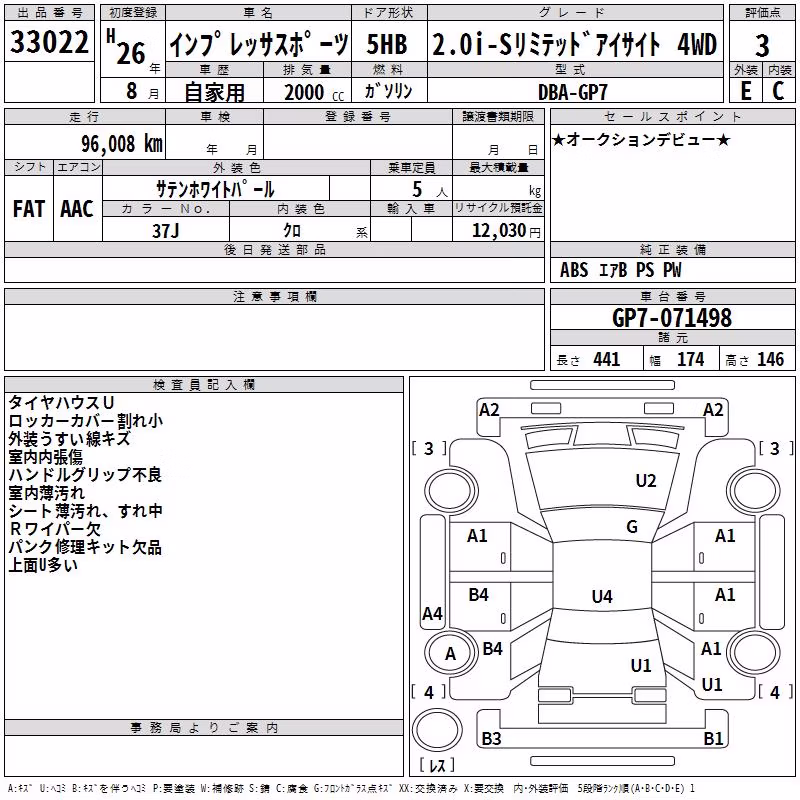
Task: Click the note 室内薄汚れ
Action: pos(46,493)
